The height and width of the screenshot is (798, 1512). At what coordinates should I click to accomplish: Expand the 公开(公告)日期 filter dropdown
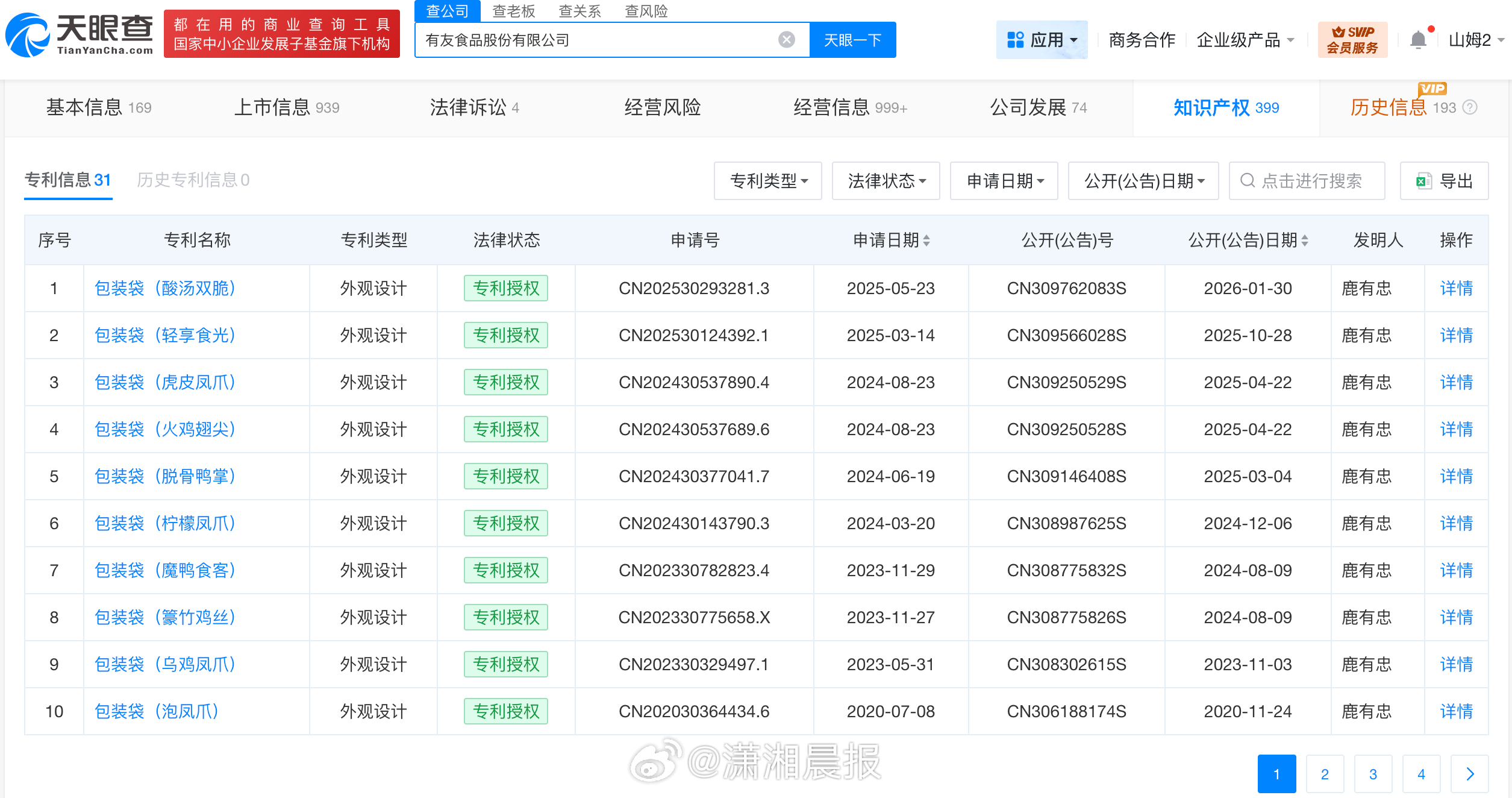[1143, 181]
